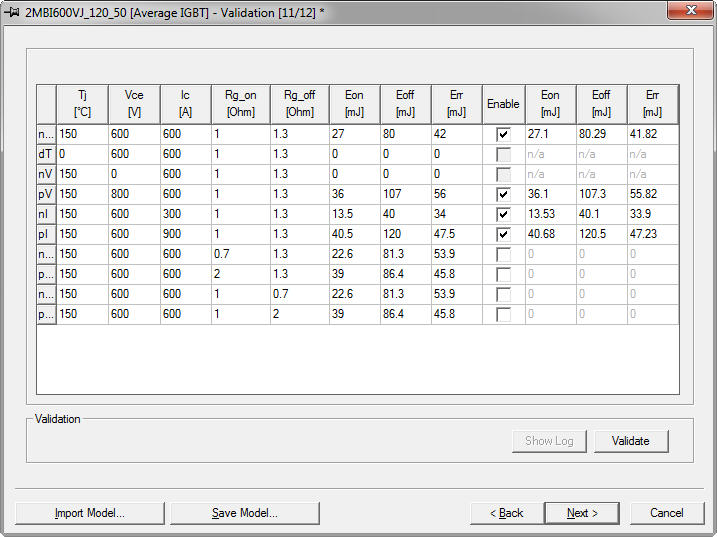This screenshot has height=537, width=717.
Task: Select the pV row header
Action: point(46,194)
